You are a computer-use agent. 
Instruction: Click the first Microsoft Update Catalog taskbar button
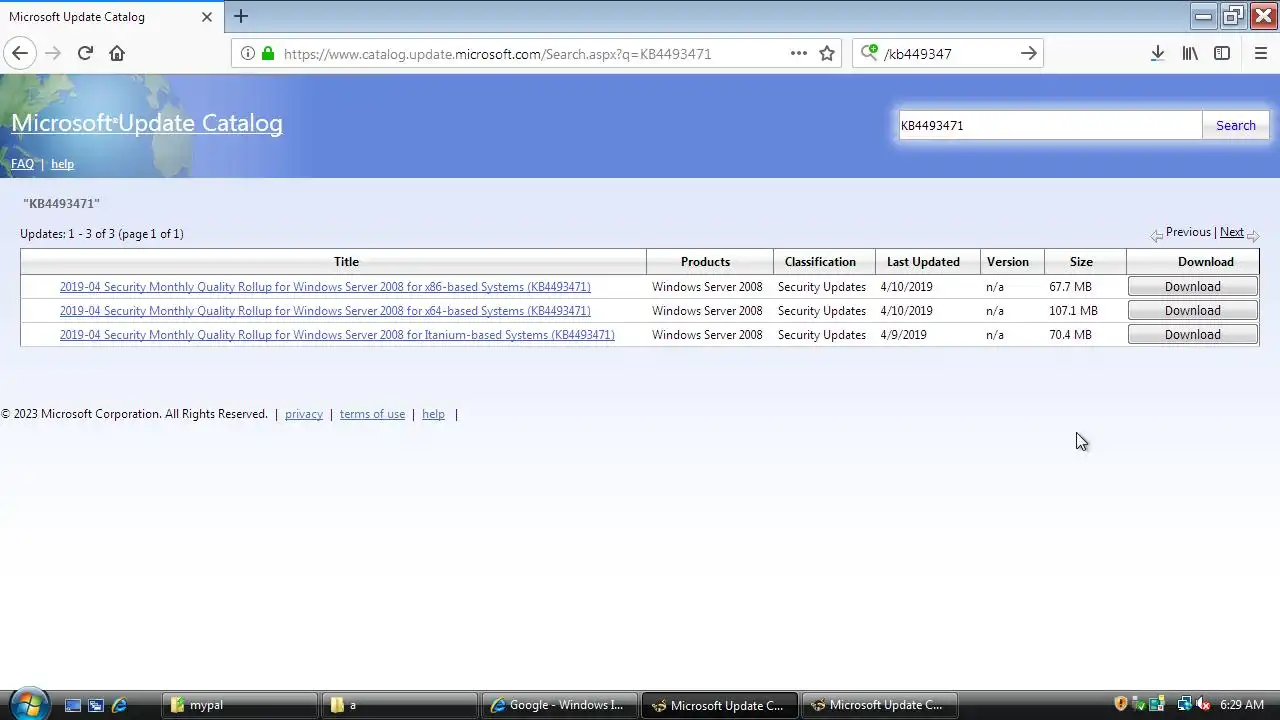point(719,705)
